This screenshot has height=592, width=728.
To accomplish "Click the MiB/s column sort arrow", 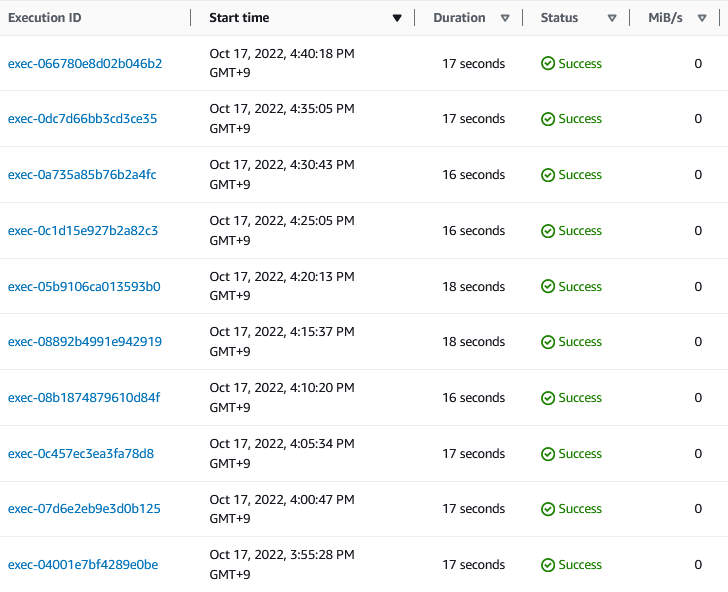I will [711, 18].
